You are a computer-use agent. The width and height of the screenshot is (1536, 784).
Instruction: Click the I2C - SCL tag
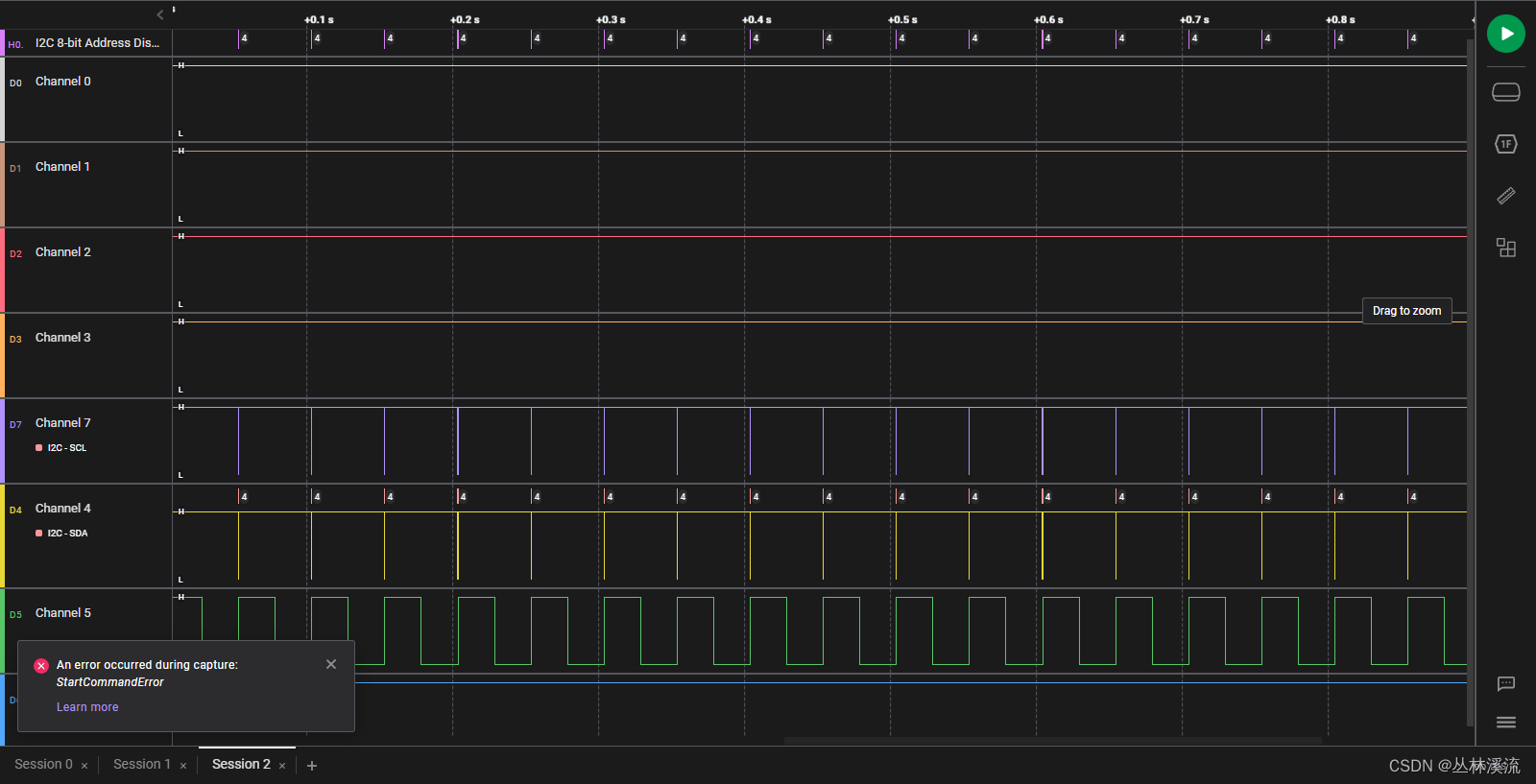pyautogui.click(x=61, y=448)
